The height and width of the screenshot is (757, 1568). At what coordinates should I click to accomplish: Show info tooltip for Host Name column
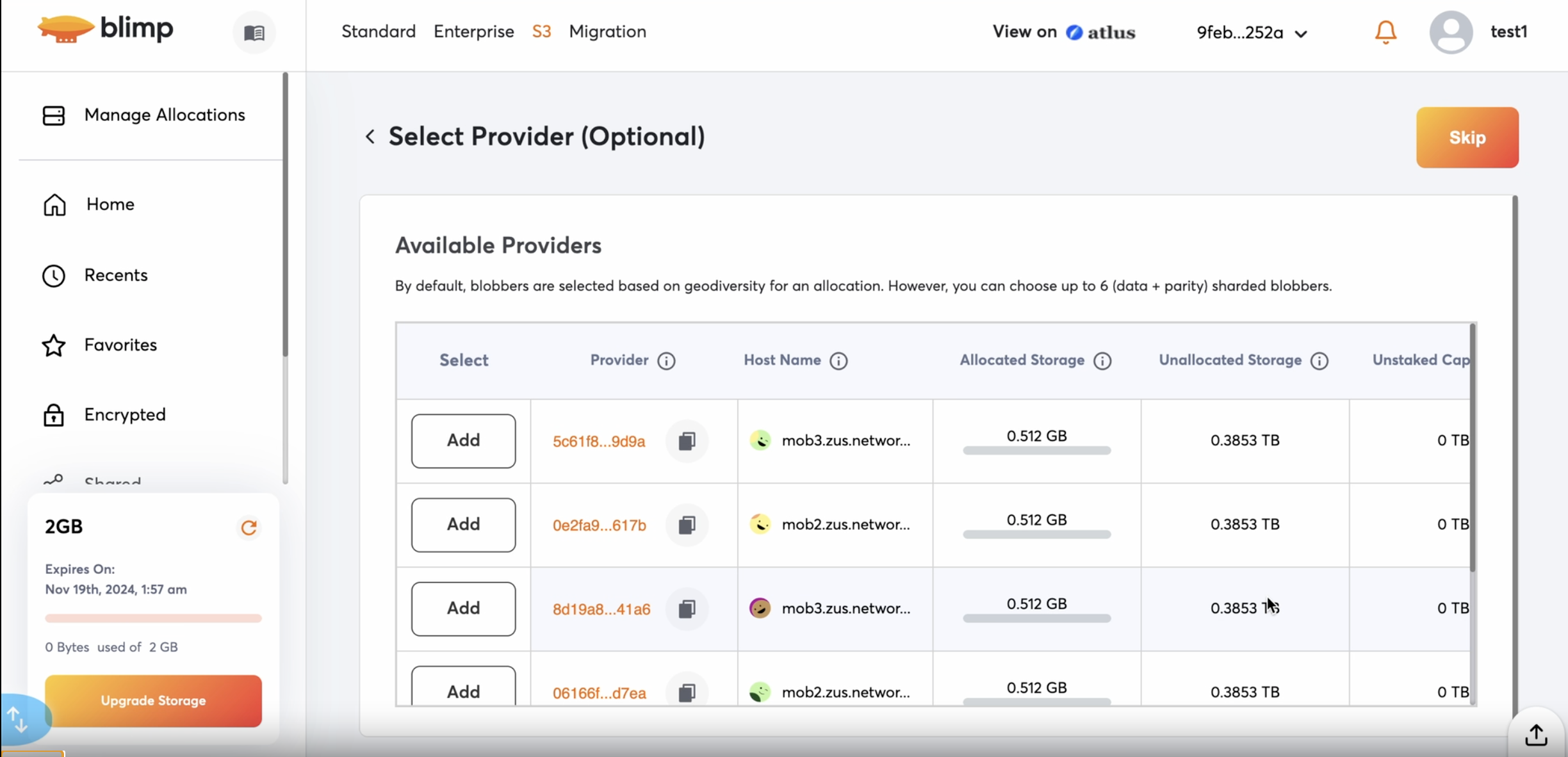coord(838,361)
